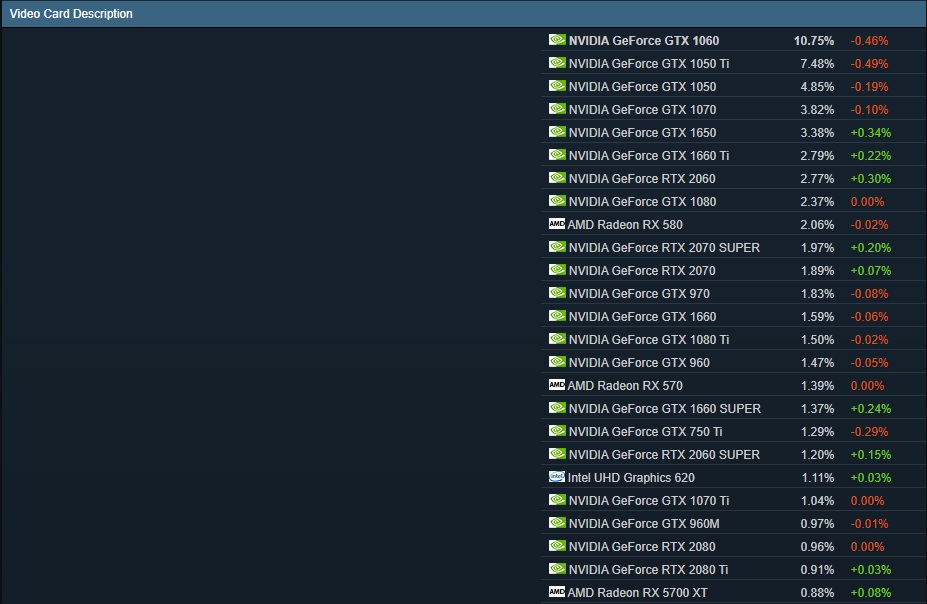Image resolution: width=927 pixels, height=604 pixels.
Task: Collapse the Video Card Description header
Action: point(71,14)
